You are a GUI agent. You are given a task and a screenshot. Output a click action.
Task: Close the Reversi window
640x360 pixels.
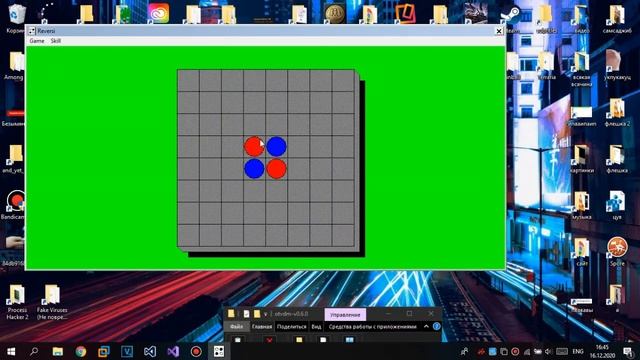pos(499,31)
